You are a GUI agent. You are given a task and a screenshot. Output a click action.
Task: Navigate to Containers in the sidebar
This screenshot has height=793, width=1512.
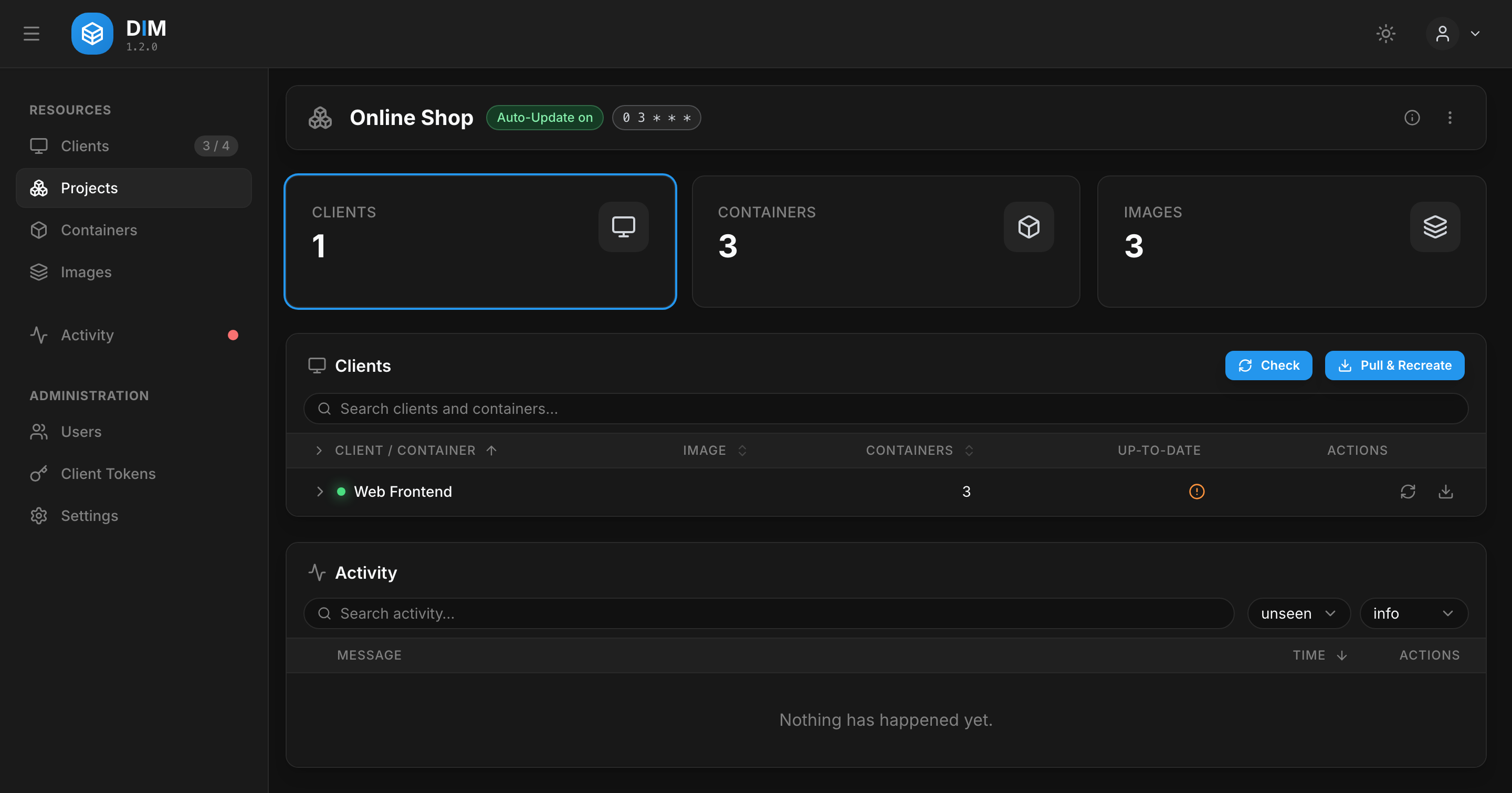coord(134,230)
